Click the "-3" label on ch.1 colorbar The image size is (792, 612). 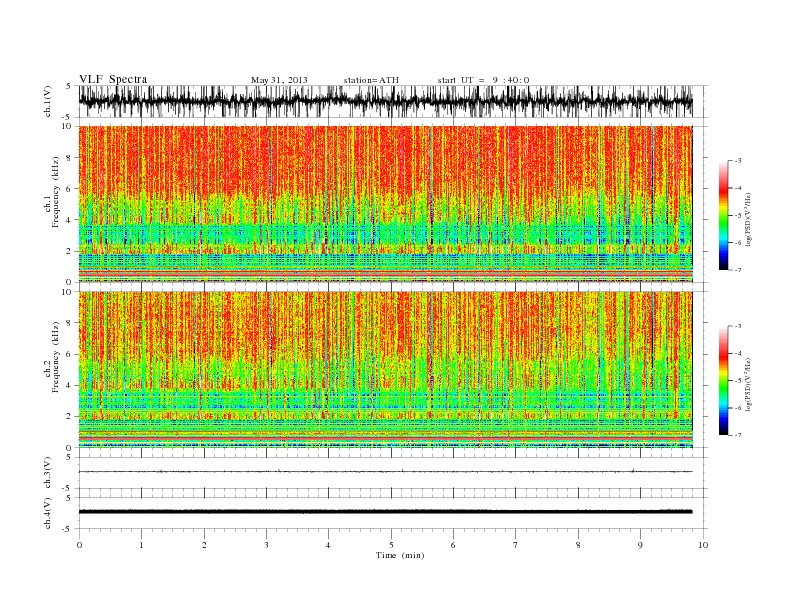tap(737, 161)
